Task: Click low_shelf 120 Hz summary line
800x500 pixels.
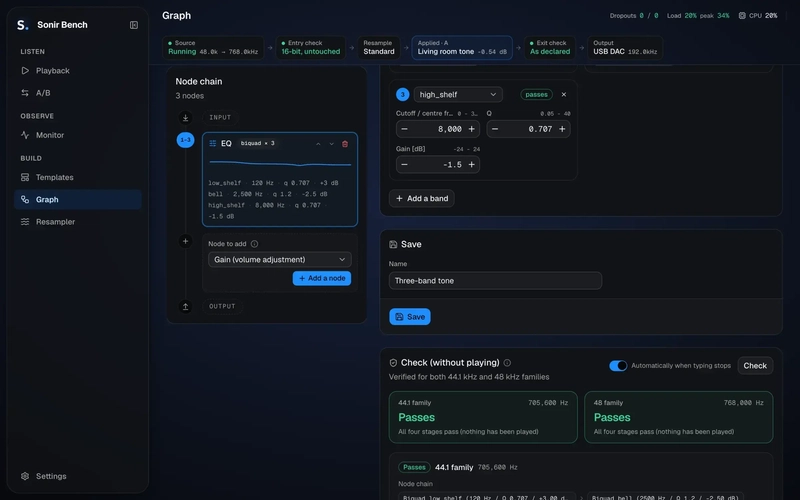Action: (273, 183)
